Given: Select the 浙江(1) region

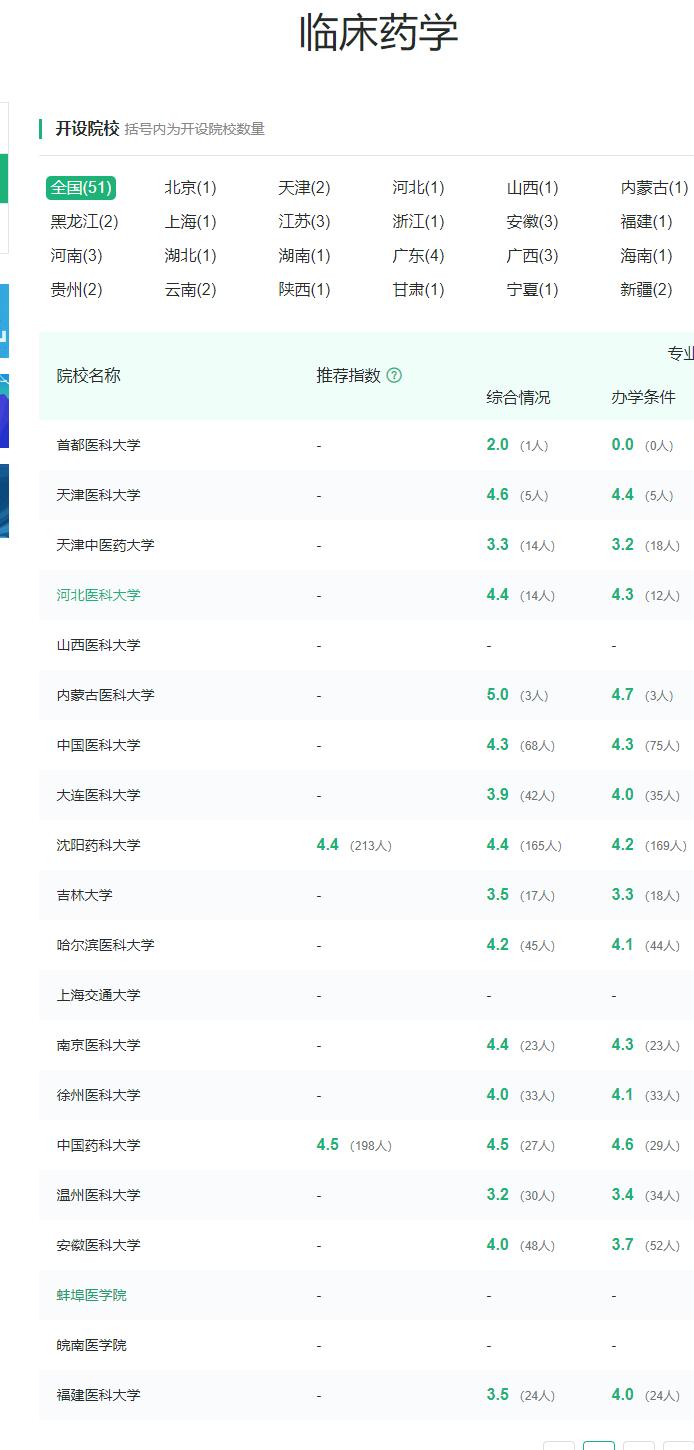Looking at the screenshot, I should [x=418, y=222].
